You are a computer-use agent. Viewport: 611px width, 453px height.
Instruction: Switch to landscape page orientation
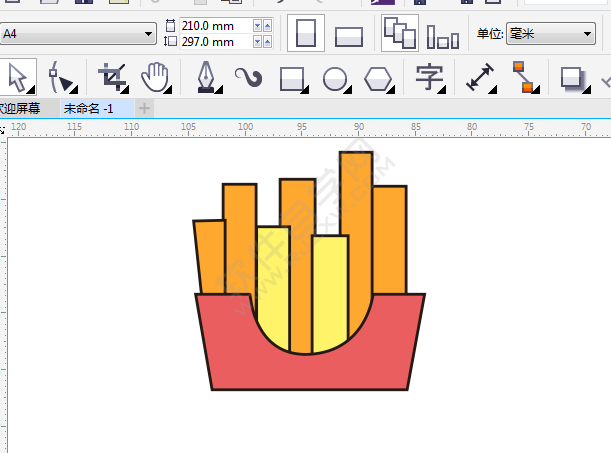[x=348, y=35]
